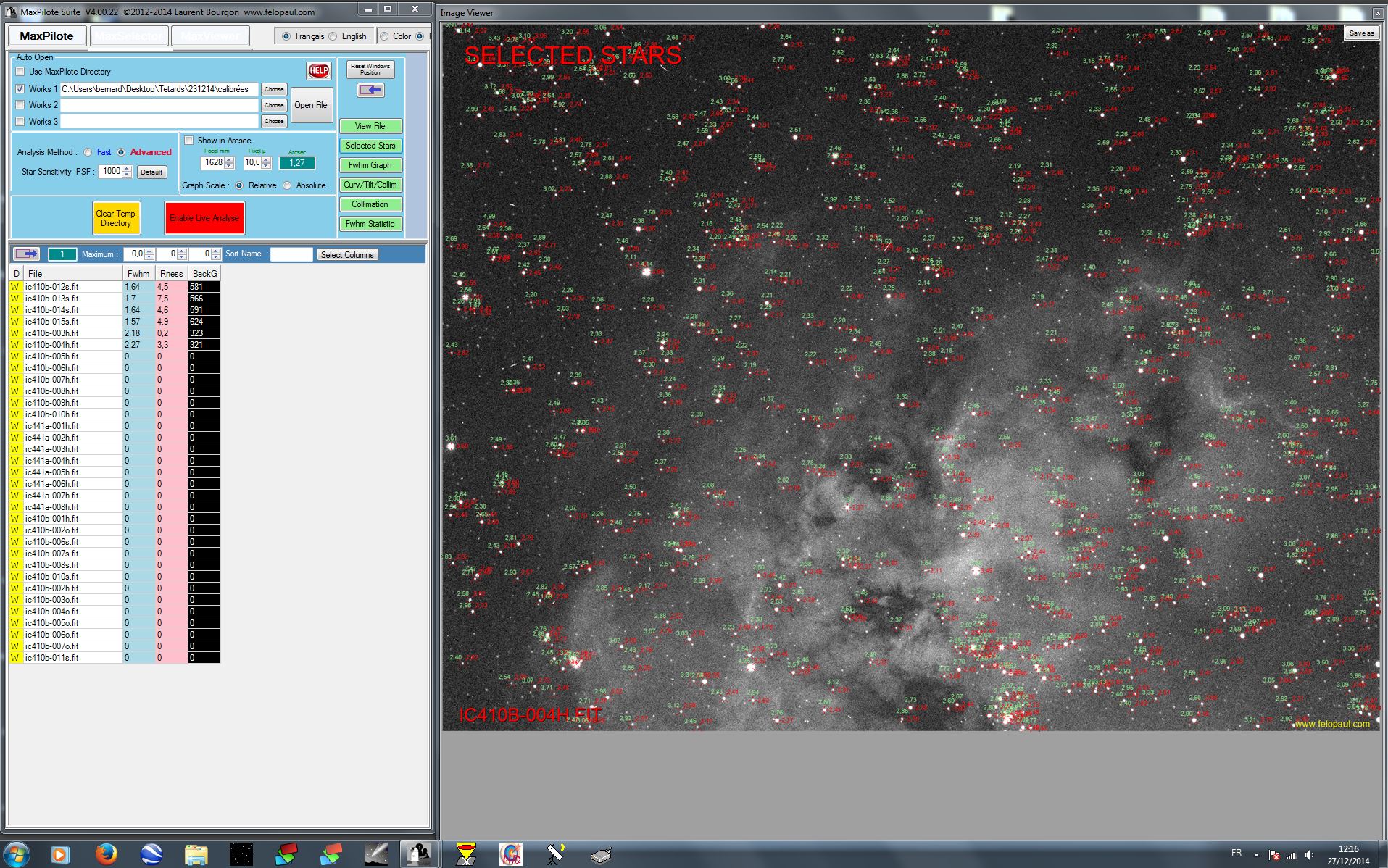Check the Works 3 checkbox
Image resolution: width=1388 pixels, height=868 pixels.
pos(20,121)
